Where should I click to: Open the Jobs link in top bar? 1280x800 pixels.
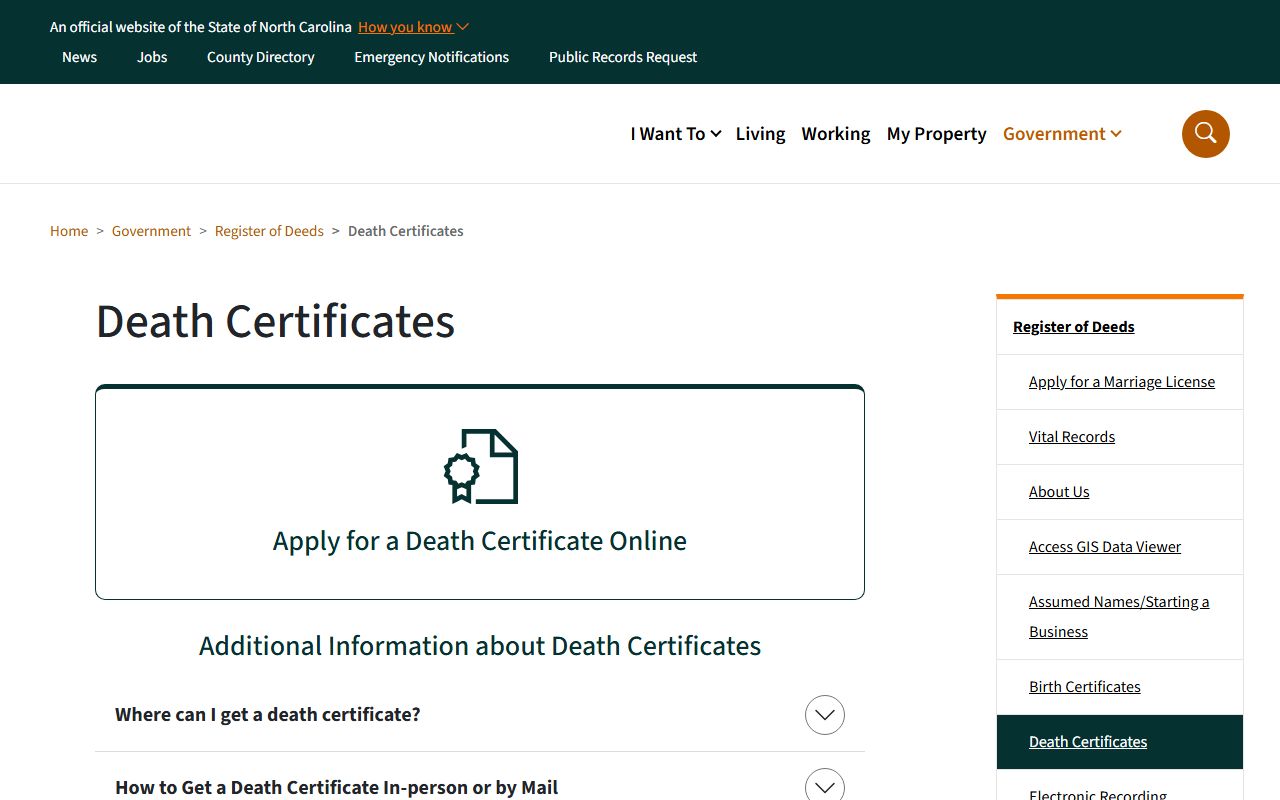coord(152,57)
